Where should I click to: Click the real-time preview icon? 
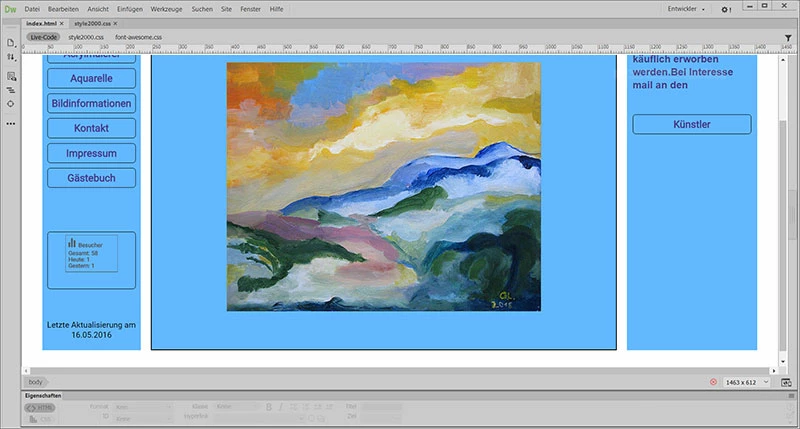pyautogui.click(x=786, y=382)
